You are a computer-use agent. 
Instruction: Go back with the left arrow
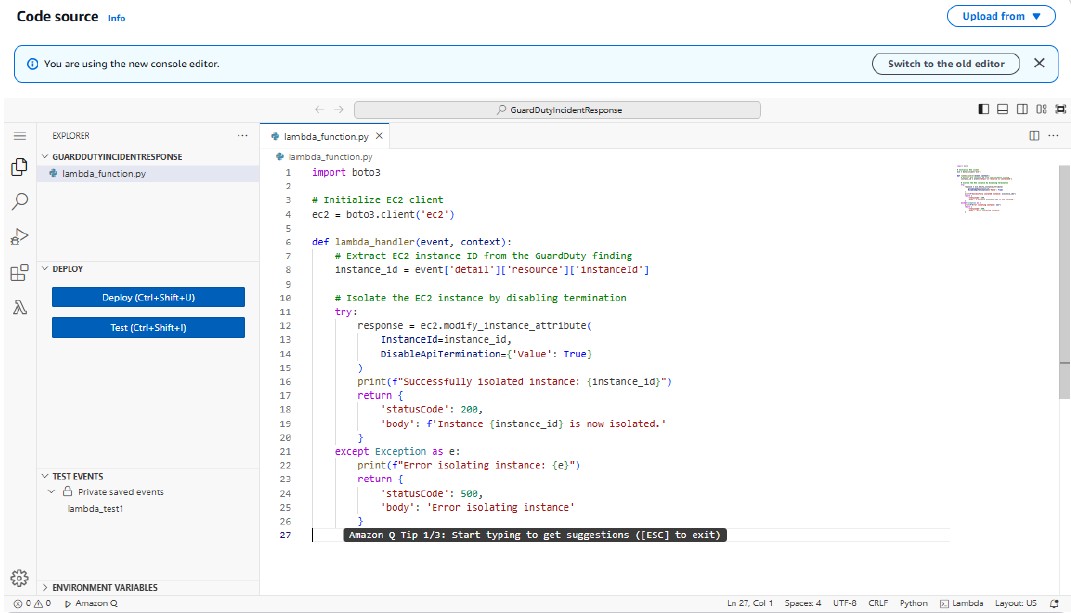pyautogui.click(x=319, y=109)
